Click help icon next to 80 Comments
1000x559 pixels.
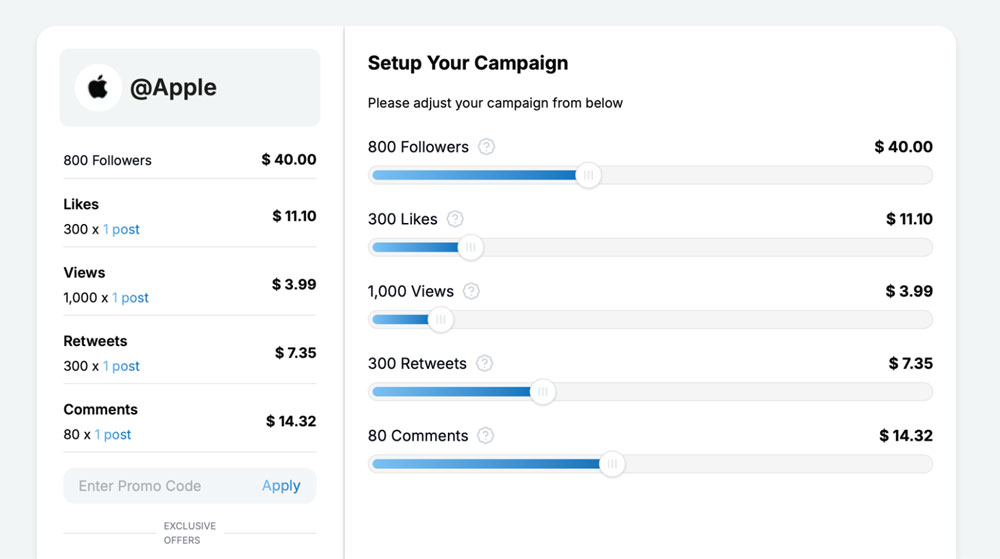485,436
